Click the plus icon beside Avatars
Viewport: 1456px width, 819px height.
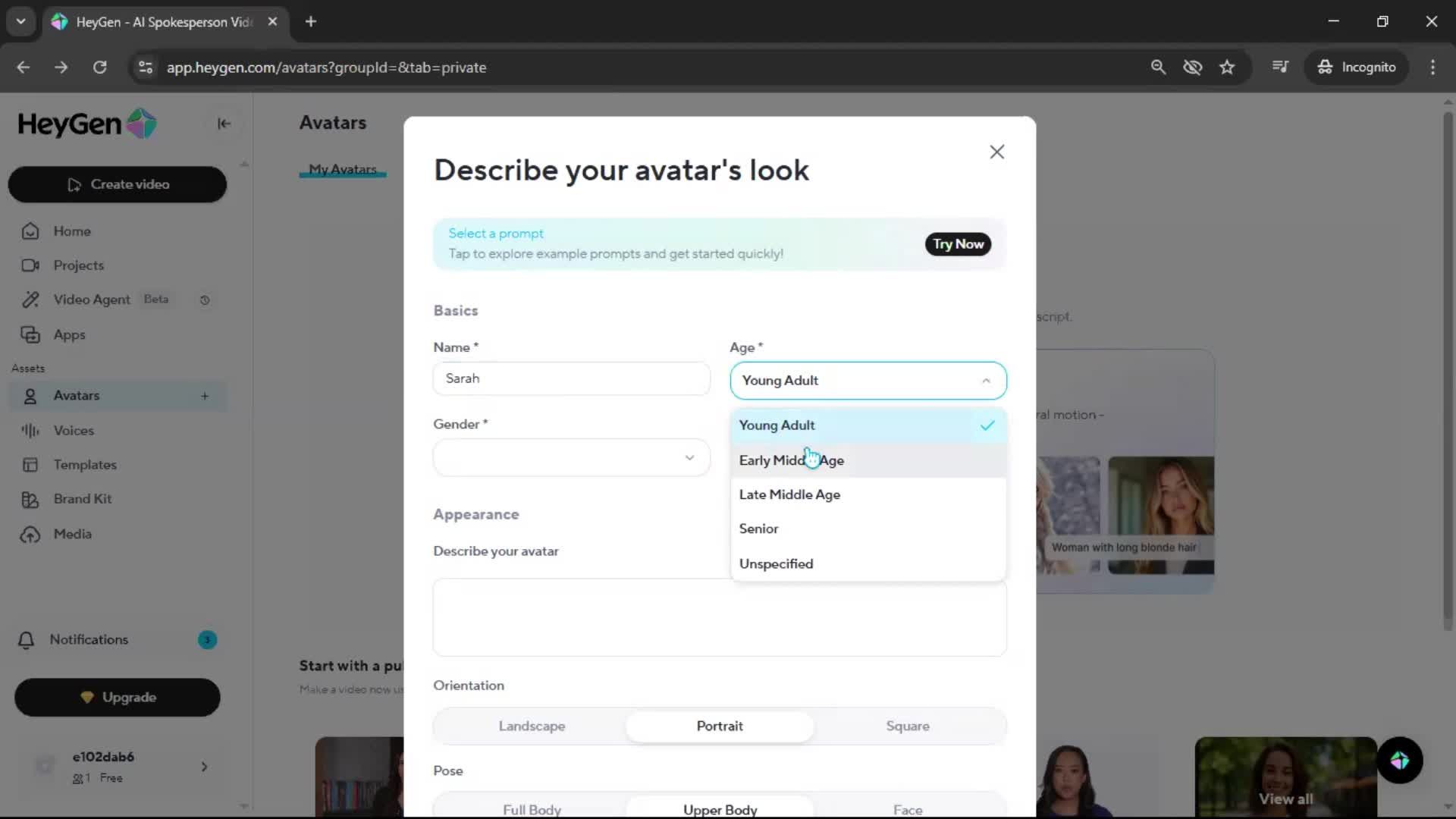tap(205, 396)
